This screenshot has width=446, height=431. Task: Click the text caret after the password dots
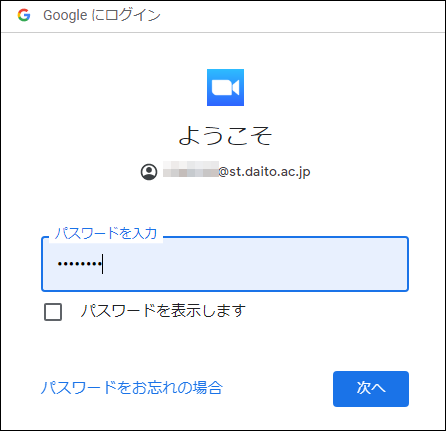103,264
